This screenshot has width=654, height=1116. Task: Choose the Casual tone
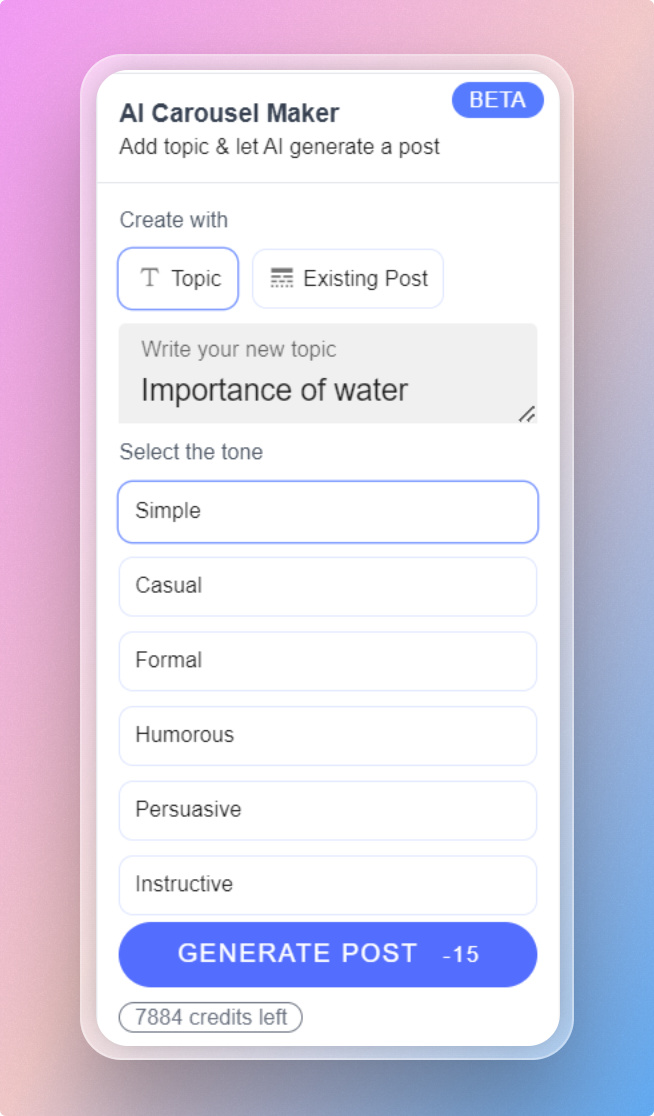coord(327,586)
